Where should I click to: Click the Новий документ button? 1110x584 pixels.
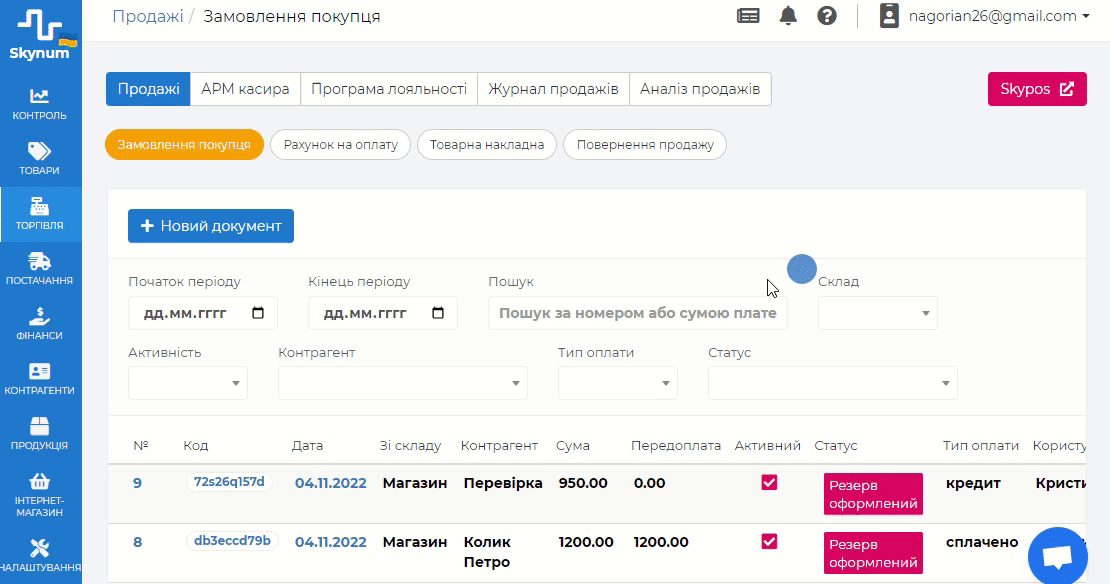coord(210,226)
